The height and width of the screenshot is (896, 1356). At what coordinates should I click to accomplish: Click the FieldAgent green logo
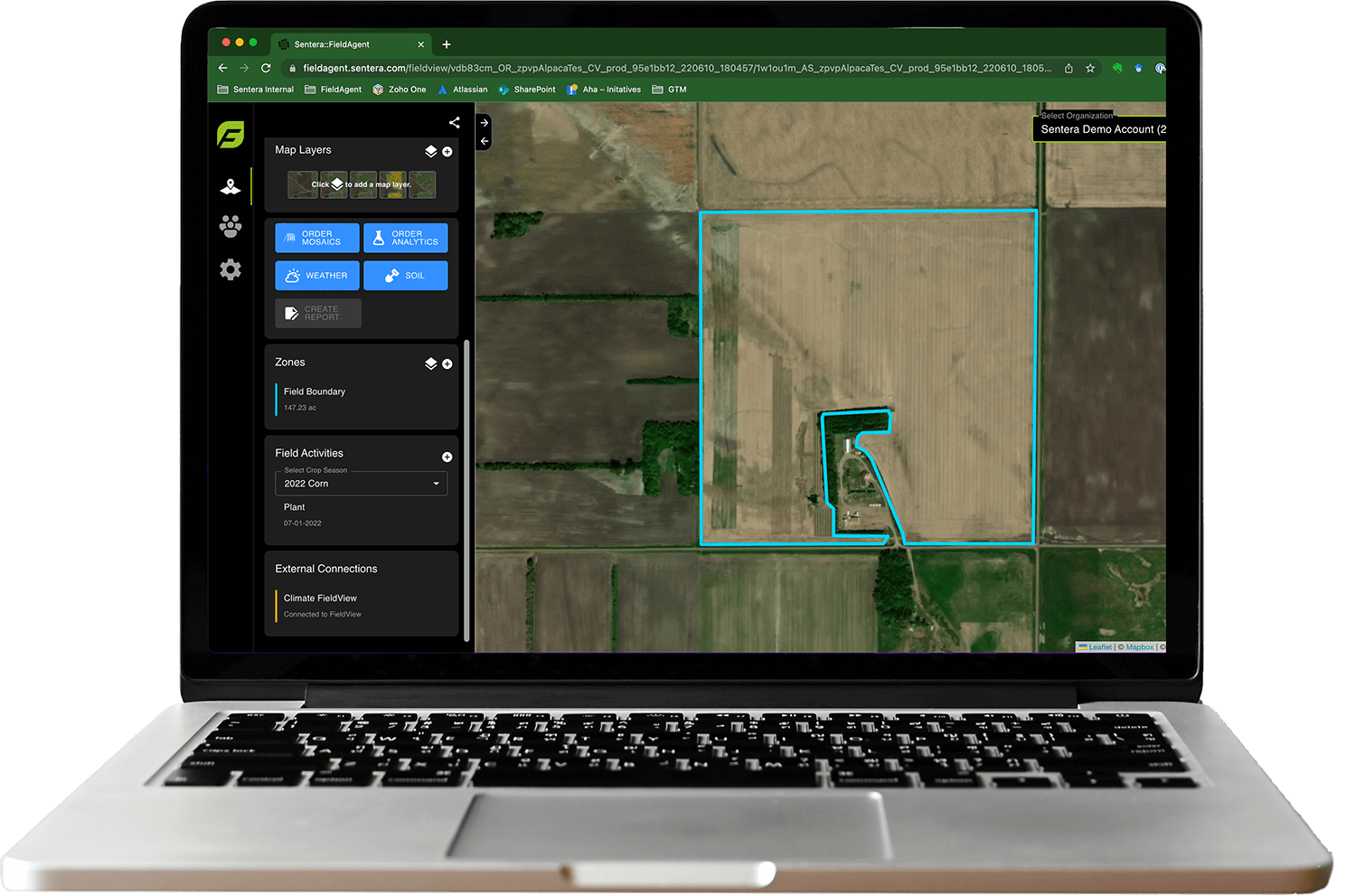(x=231, y=135)
